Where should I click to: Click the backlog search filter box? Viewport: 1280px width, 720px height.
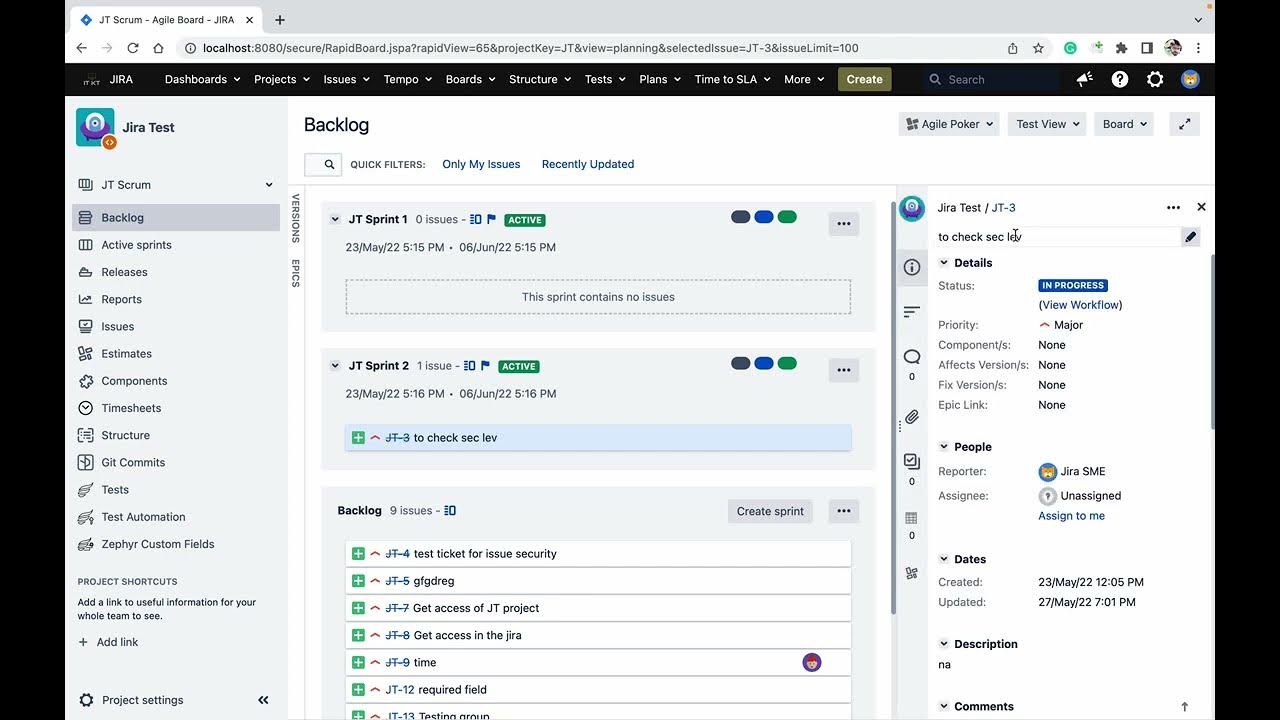point(323,164)
